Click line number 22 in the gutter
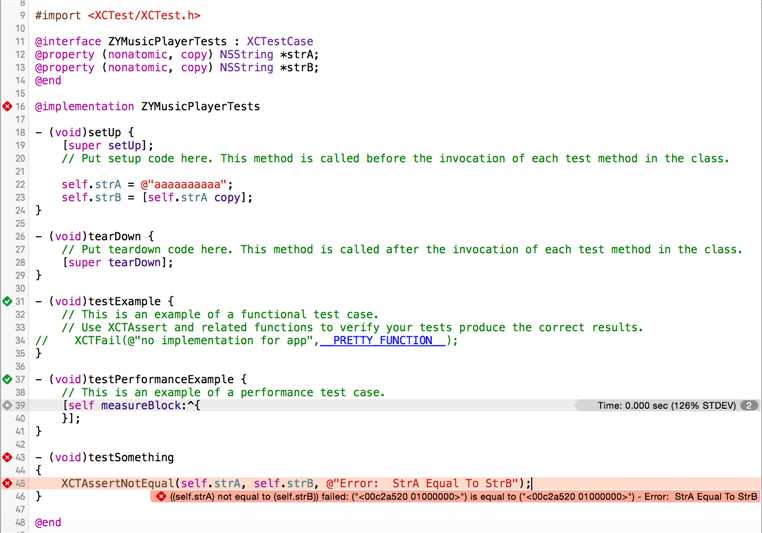The image size is (762, 533). pyautogui.click(x=20, y=185)
